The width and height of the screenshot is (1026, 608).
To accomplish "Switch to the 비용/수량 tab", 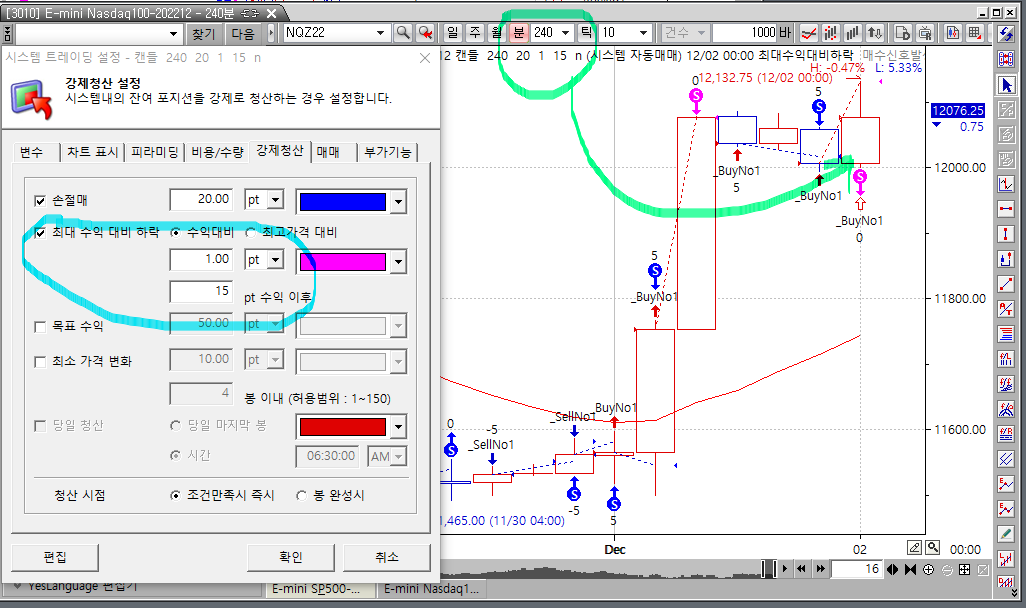I will coord(217,152).
